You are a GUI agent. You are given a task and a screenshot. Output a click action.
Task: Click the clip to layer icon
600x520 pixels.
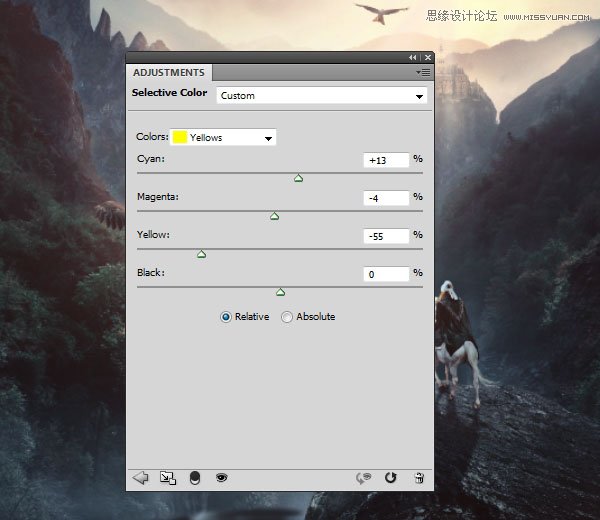(195, 478)
